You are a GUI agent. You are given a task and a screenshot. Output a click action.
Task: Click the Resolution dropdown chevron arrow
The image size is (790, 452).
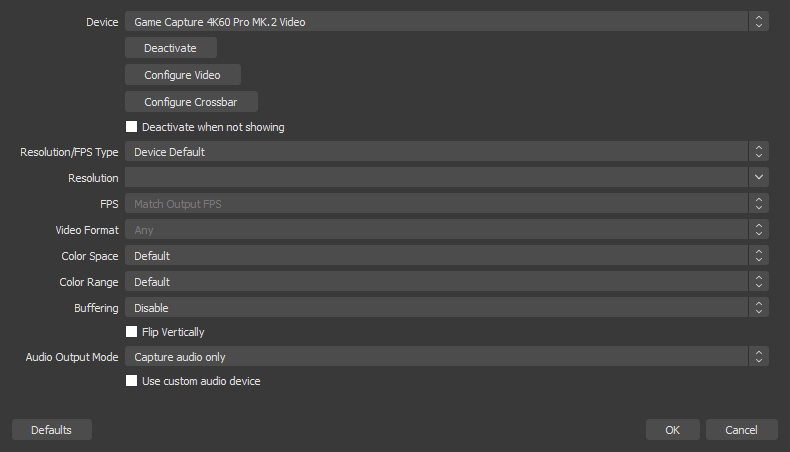click(x=760, y=178)
